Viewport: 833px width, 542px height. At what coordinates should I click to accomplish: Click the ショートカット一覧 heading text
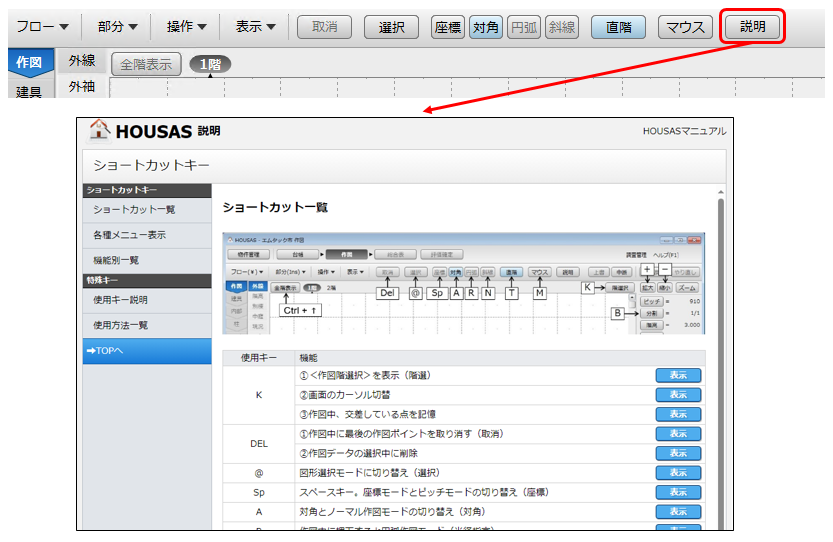click(275, 207)
